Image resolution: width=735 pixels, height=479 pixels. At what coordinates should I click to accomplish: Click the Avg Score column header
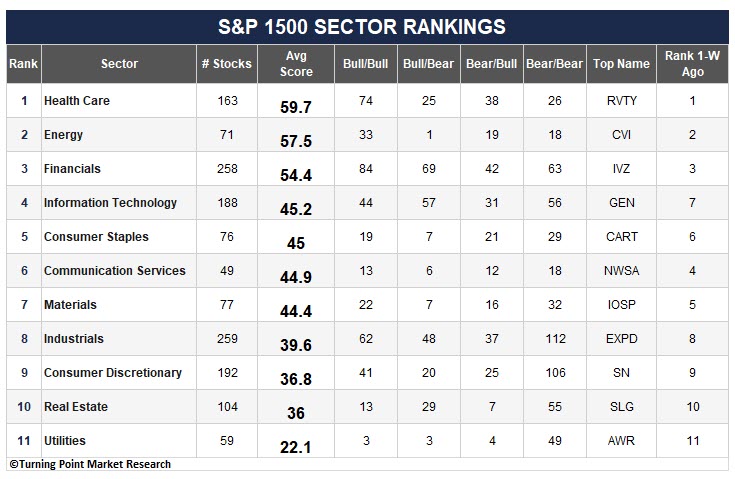pyautogui.click(x=296, y=64)
